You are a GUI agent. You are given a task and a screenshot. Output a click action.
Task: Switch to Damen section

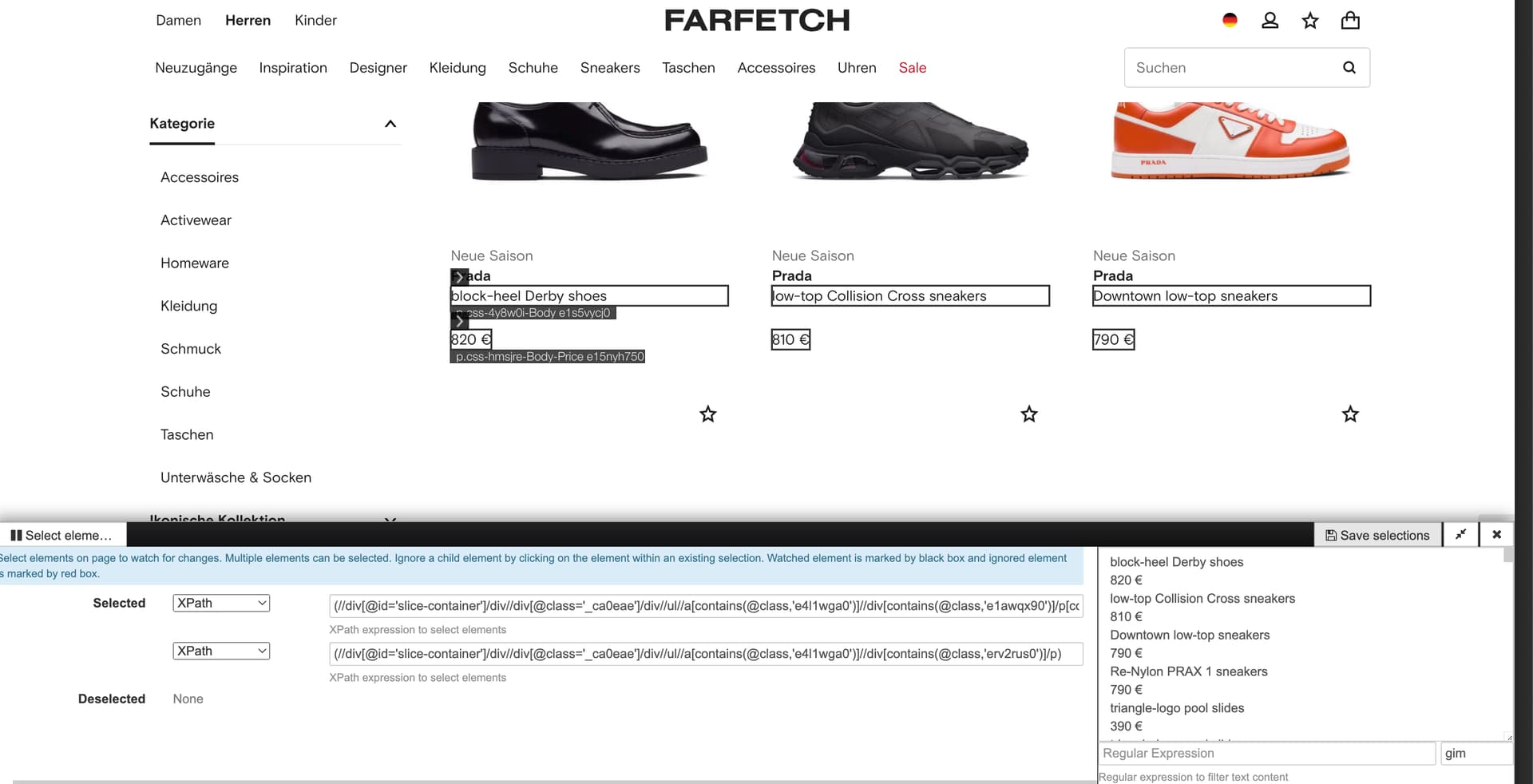coord(178,20)
